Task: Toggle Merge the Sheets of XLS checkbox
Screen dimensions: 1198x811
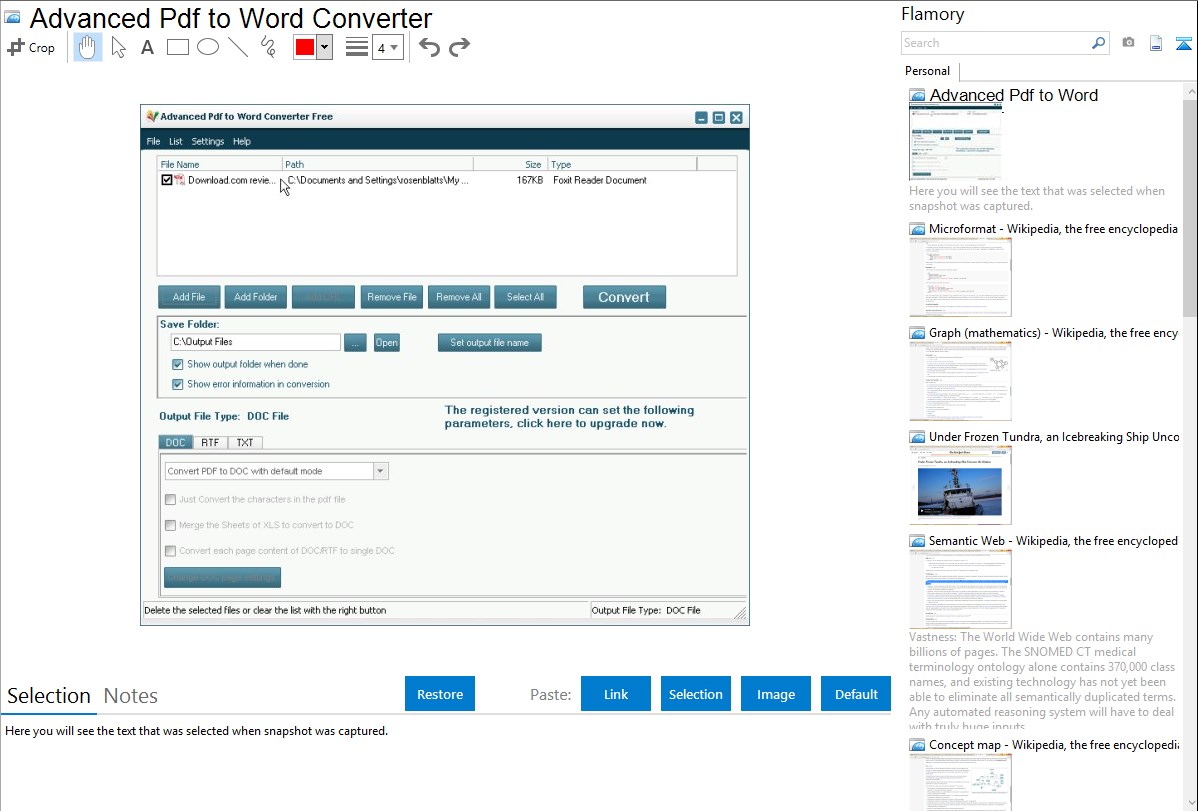Action: click(x=170, y=525)
